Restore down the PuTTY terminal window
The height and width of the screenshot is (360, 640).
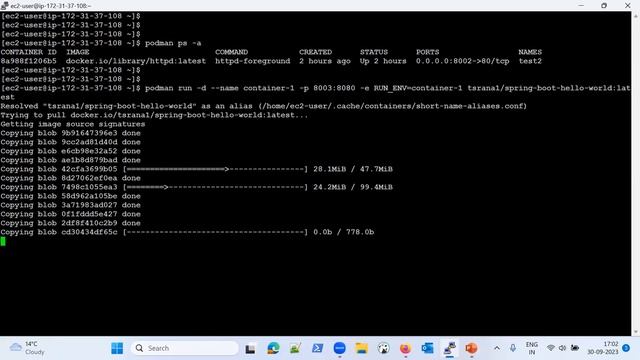coord(604,5)
